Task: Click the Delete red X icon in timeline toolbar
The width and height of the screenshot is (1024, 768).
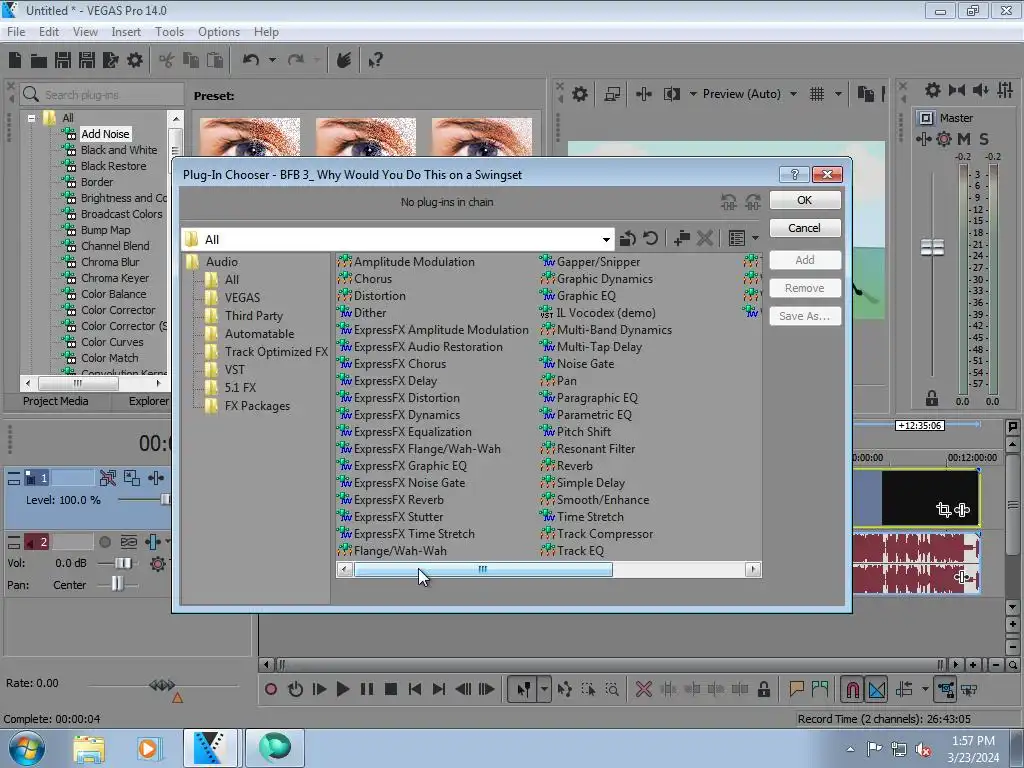Action: tap(644, 689)
